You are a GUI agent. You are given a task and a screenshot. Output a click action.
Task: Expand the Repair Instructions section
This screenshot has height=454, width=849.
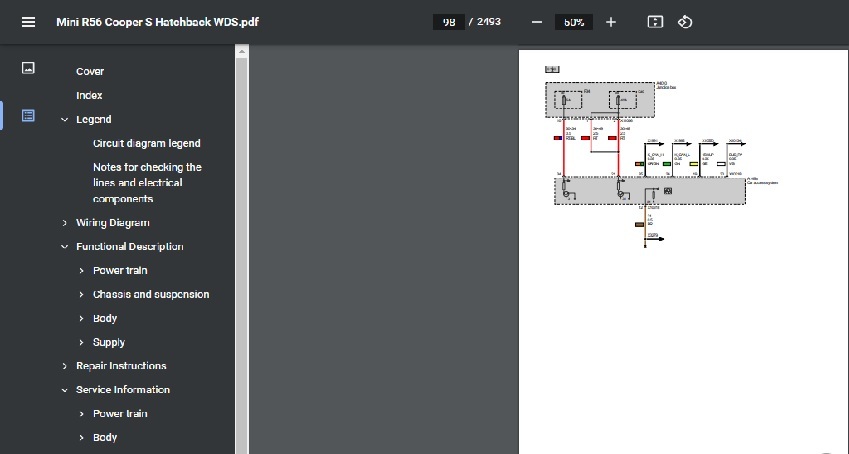coord(64,366)
